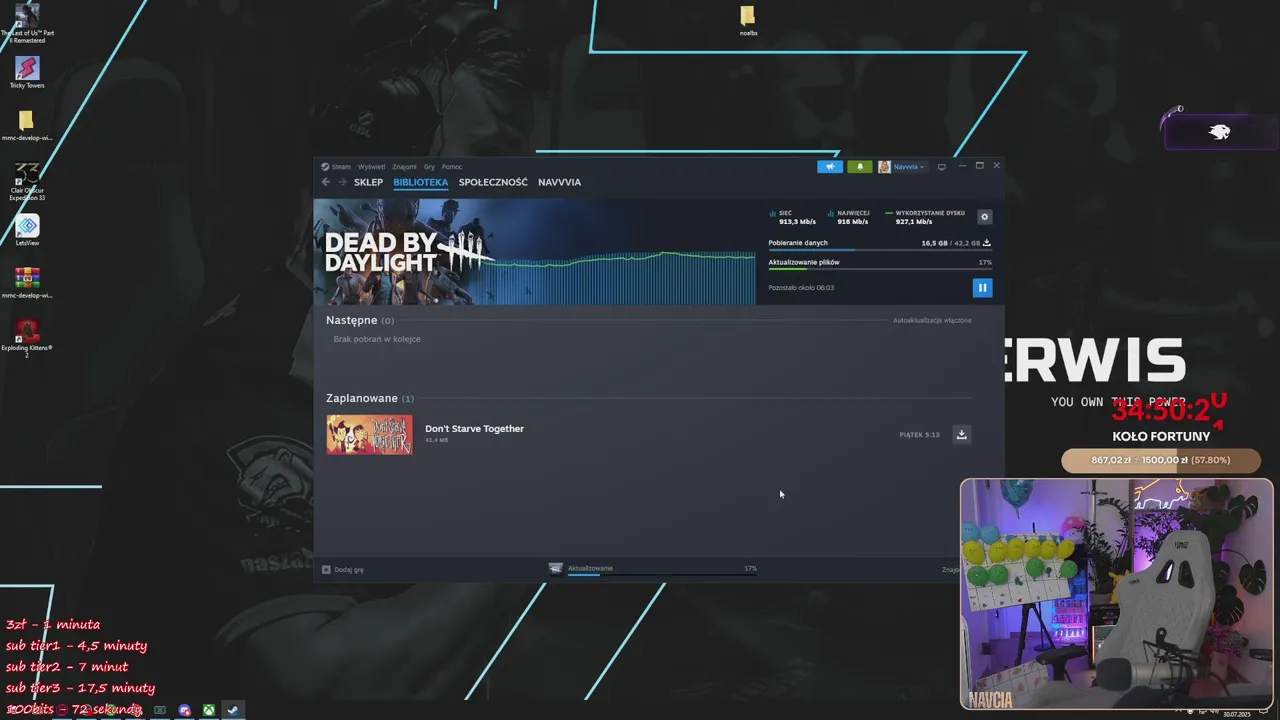Open download settings gear icon

[x=984, y=217]
